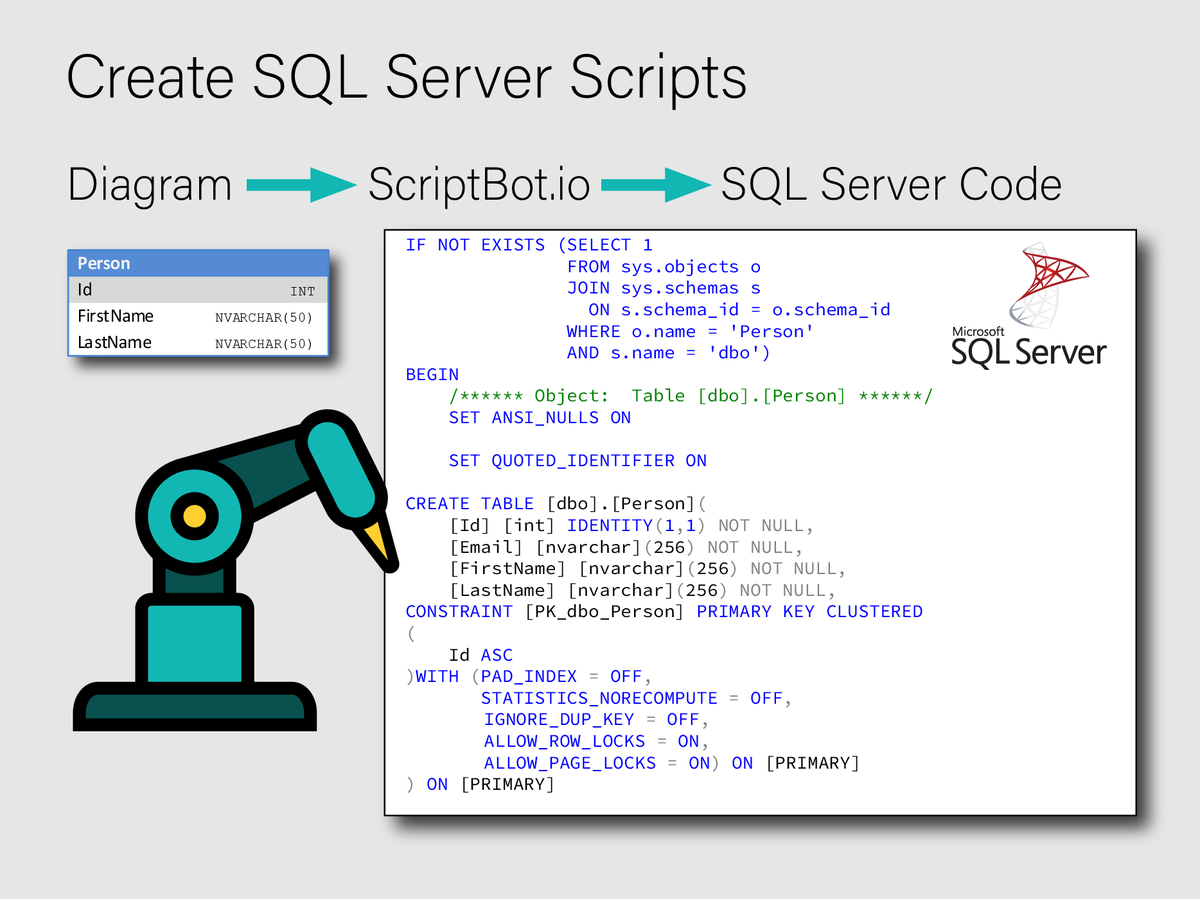Select the LastName NVARCHAR(50) row
The height and width of the screenshot is (899, 1200).
point(197,343)
